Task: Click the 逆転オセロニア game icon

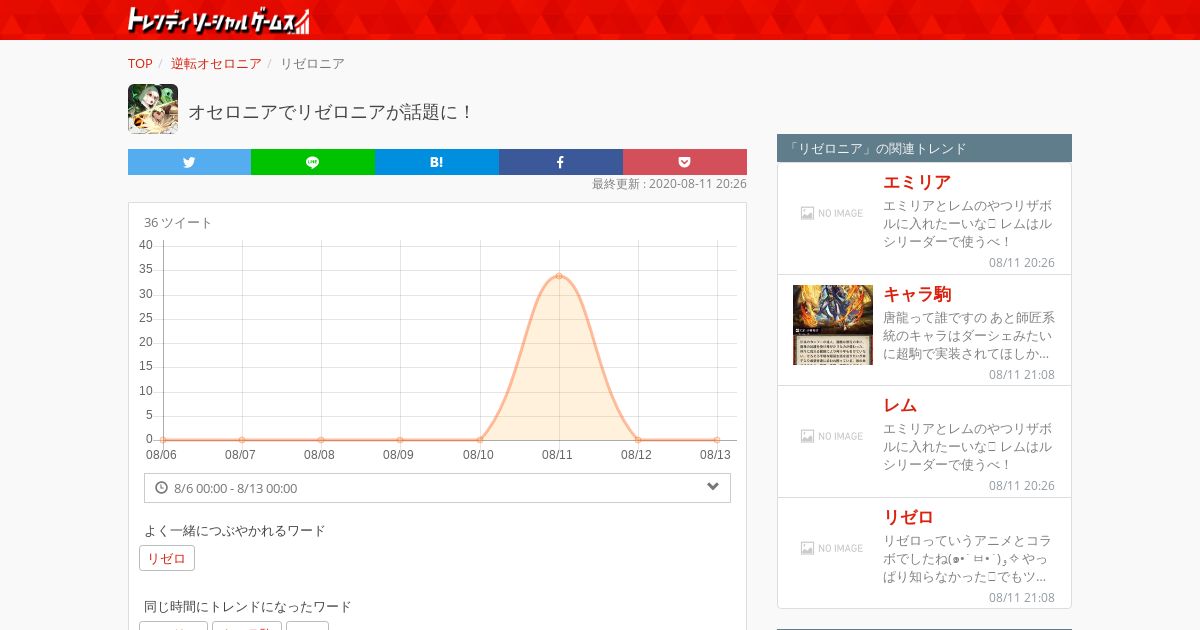Action: (153, 109)
